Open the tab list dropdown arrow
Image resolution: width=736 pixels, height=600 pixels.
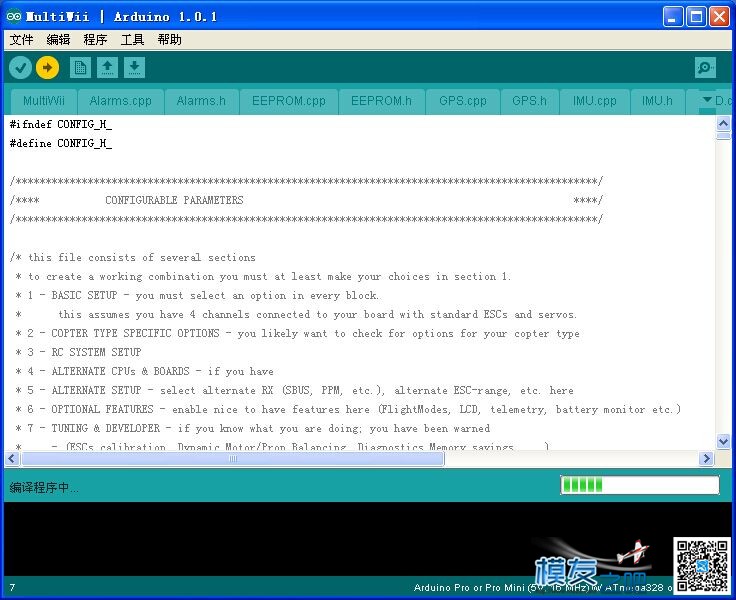click(x=707, y=100)
